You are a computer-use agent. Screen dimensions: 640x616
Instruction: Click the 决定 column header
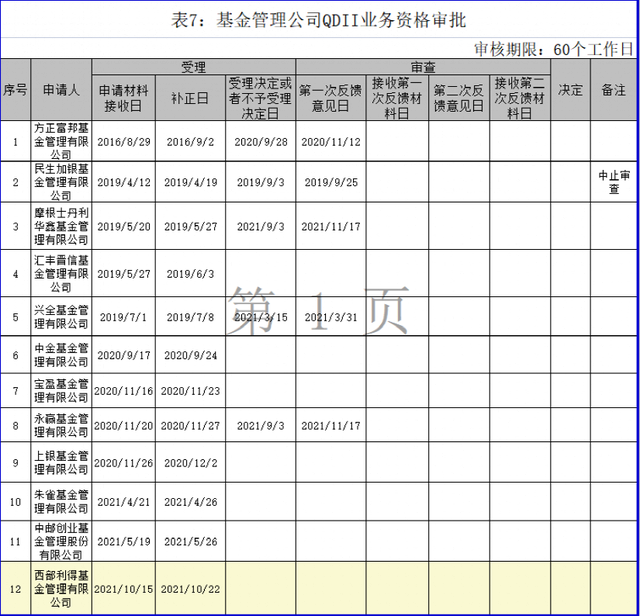570,90
